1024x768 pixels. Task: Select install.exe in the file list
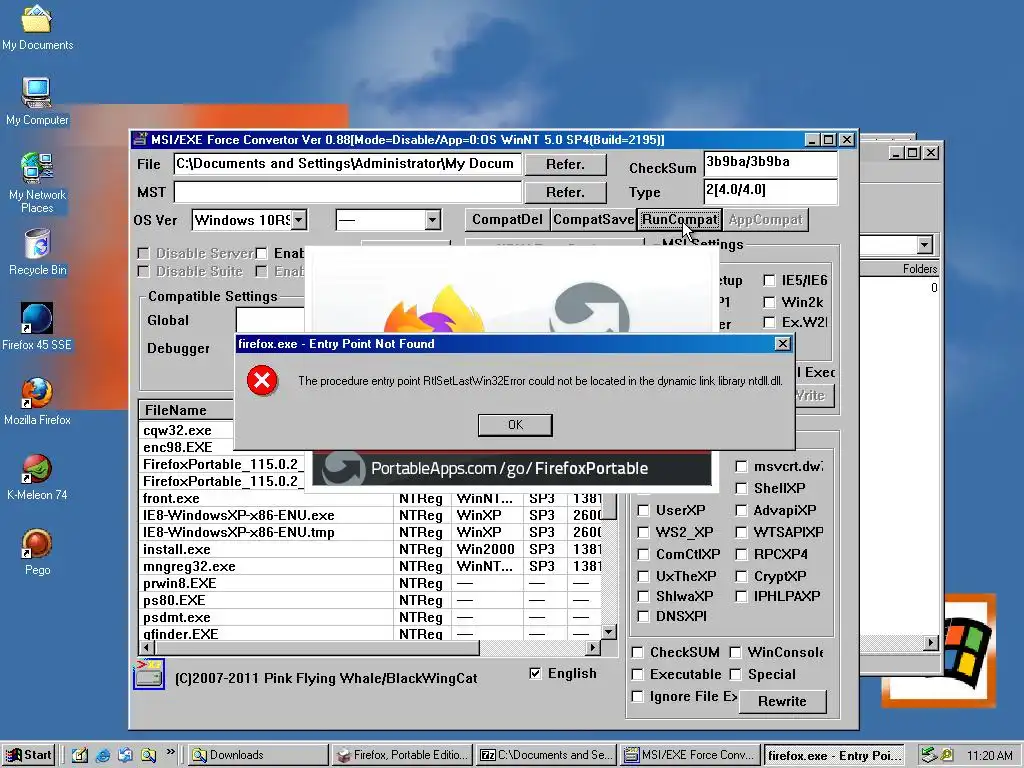click(x=370, y=549)
